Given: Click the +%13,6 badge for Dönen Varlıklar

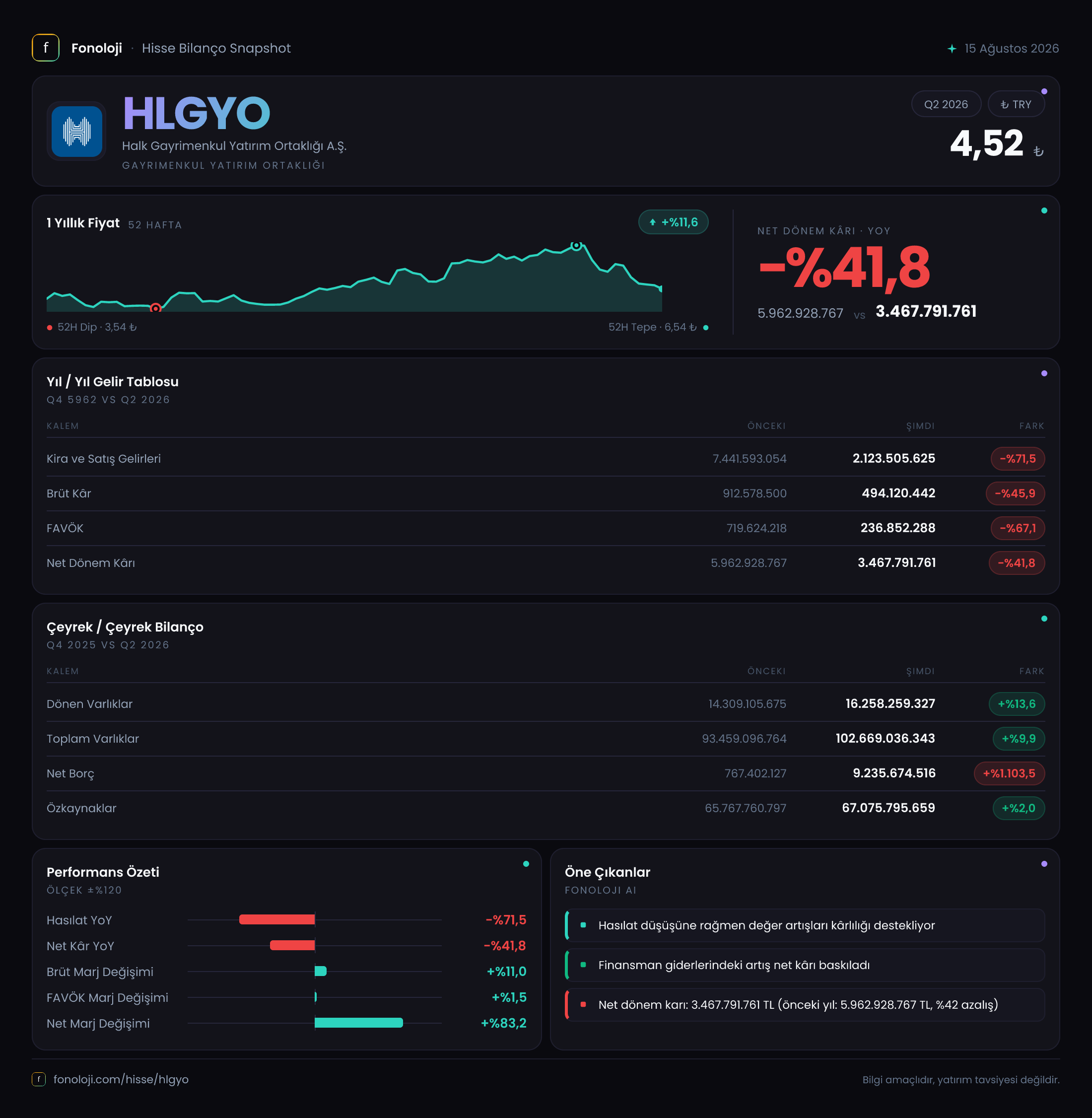Looking at the screenshot, I should click(1016, 704).
